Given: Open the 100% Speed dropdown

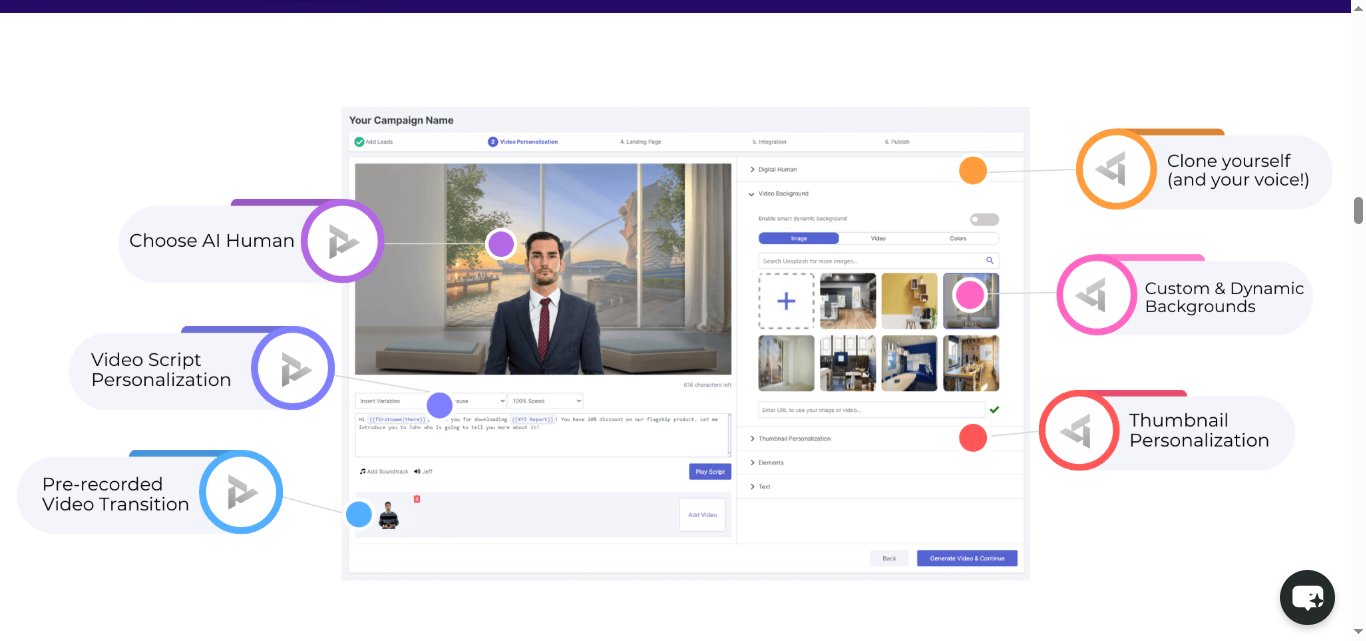Looking at the screenshot, I should coord(545,401).
